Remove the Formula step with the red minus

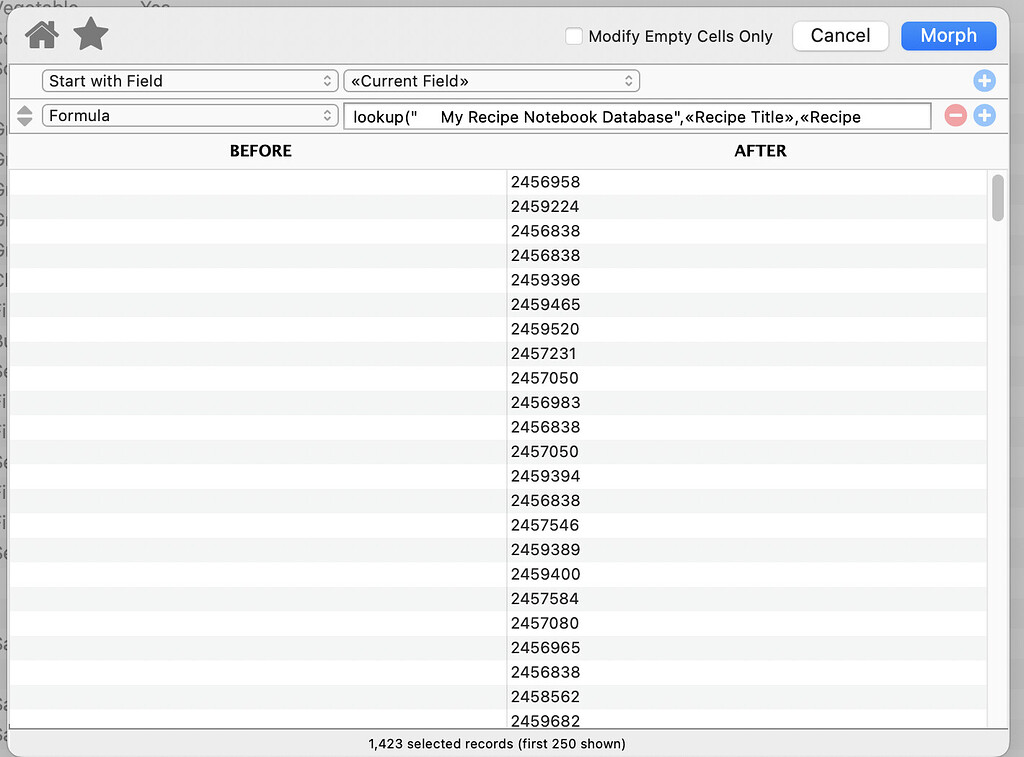[955, 115]
